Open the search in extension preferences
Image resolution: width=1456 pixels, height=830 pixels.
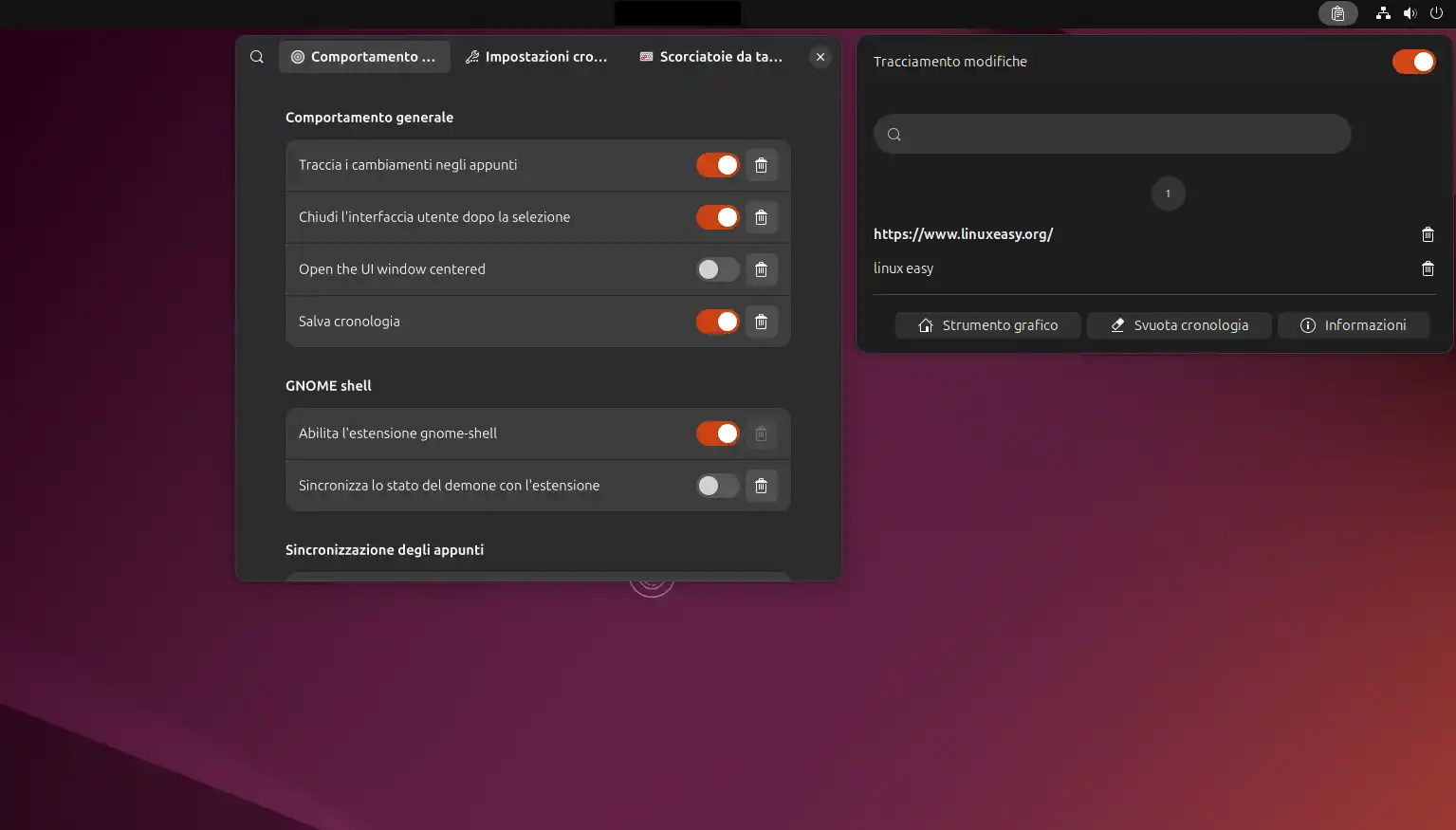point(256,56)
